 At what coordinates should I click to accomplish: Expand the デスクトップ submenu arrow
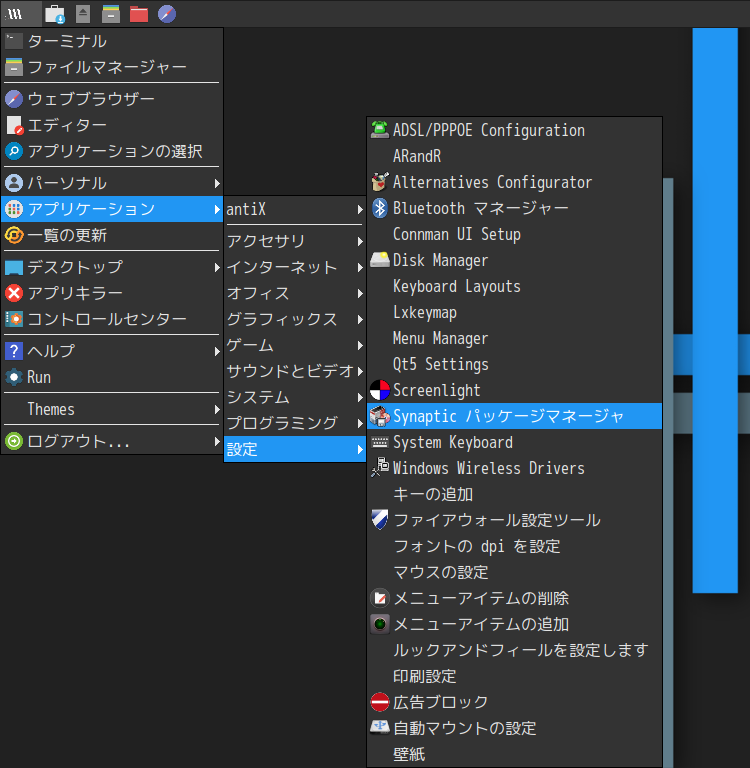(217, 267)
